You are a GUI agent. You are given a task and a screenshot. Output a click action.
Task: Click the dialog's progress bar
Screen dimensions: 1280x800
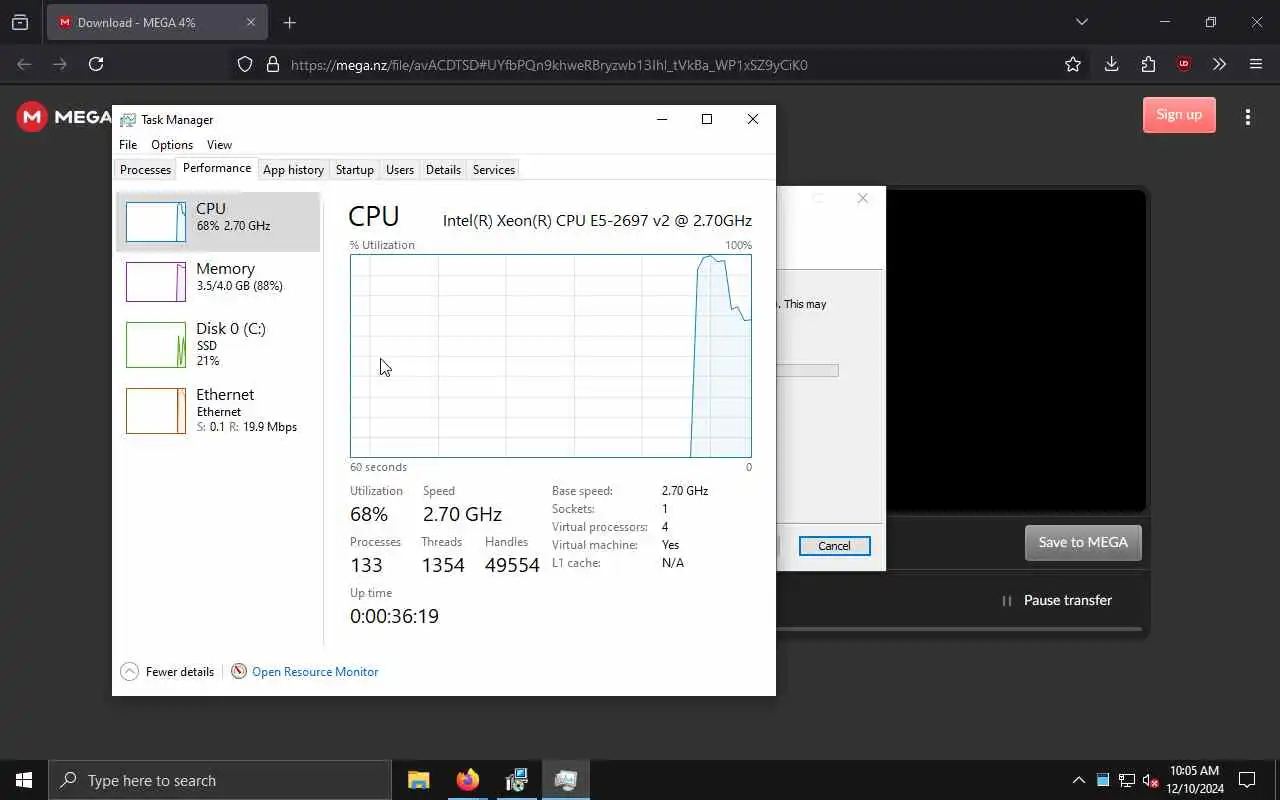tap(807, 371)
